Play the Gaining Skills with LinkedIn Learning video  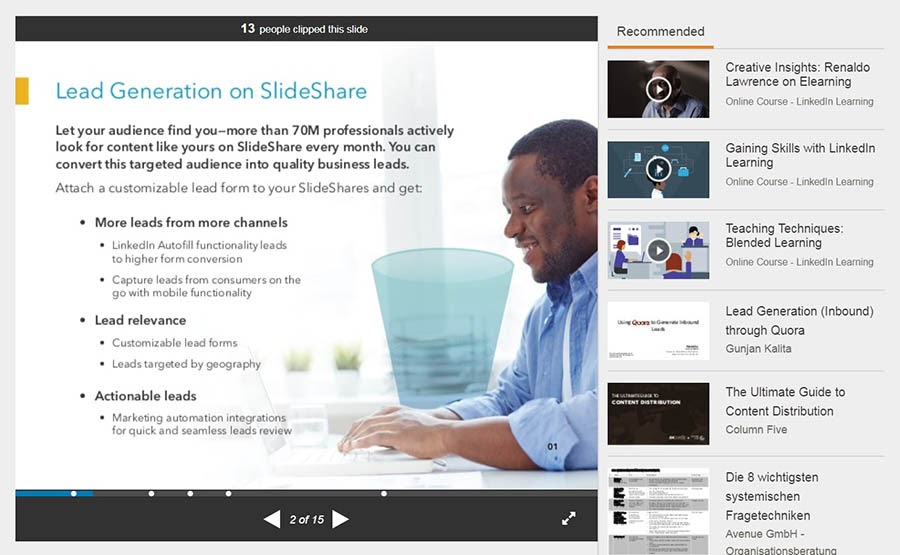658,169
